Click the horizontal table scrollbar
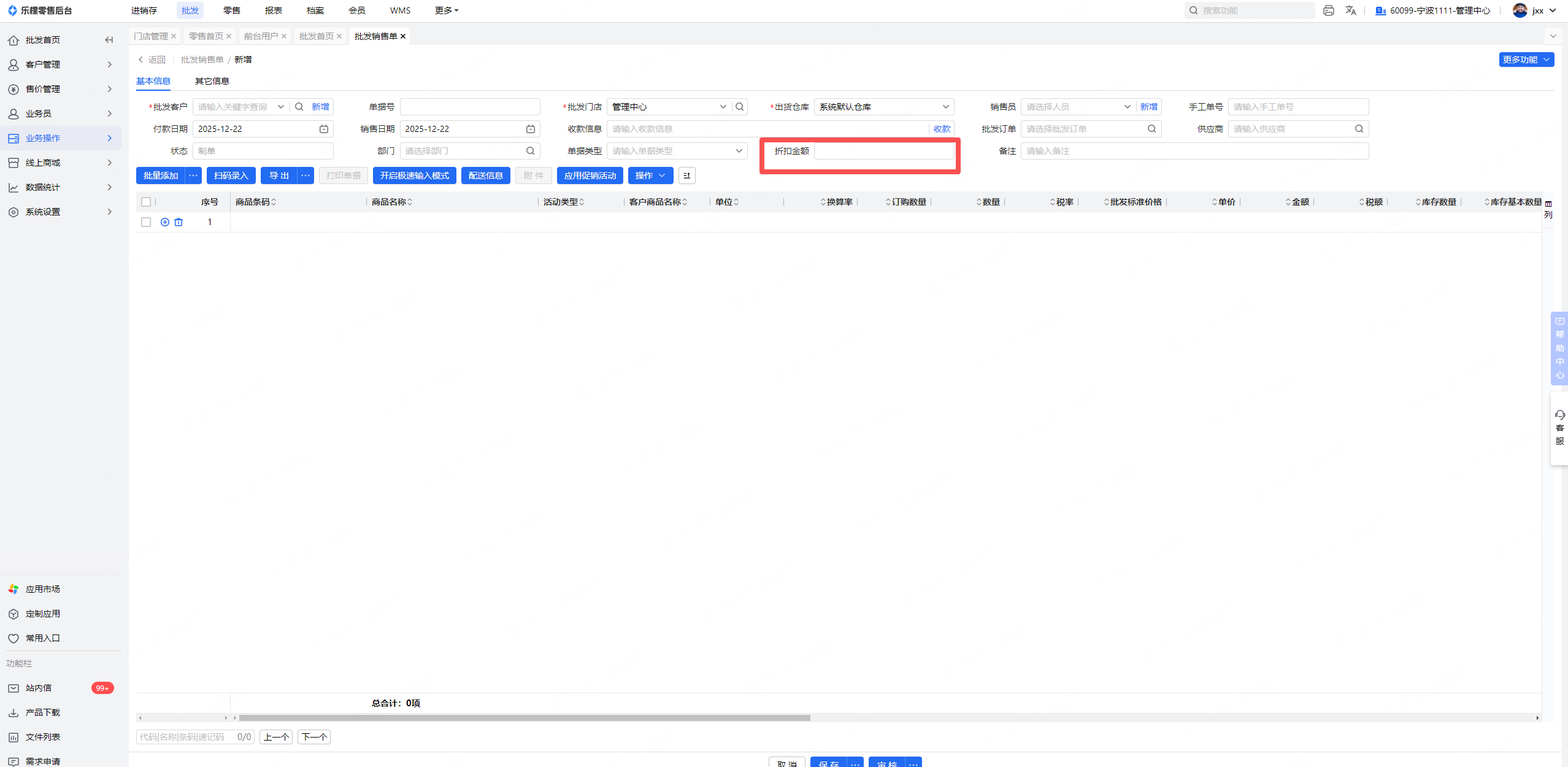Image resolution: width=1568 pixels, height=767 pixels. [525, 717]
